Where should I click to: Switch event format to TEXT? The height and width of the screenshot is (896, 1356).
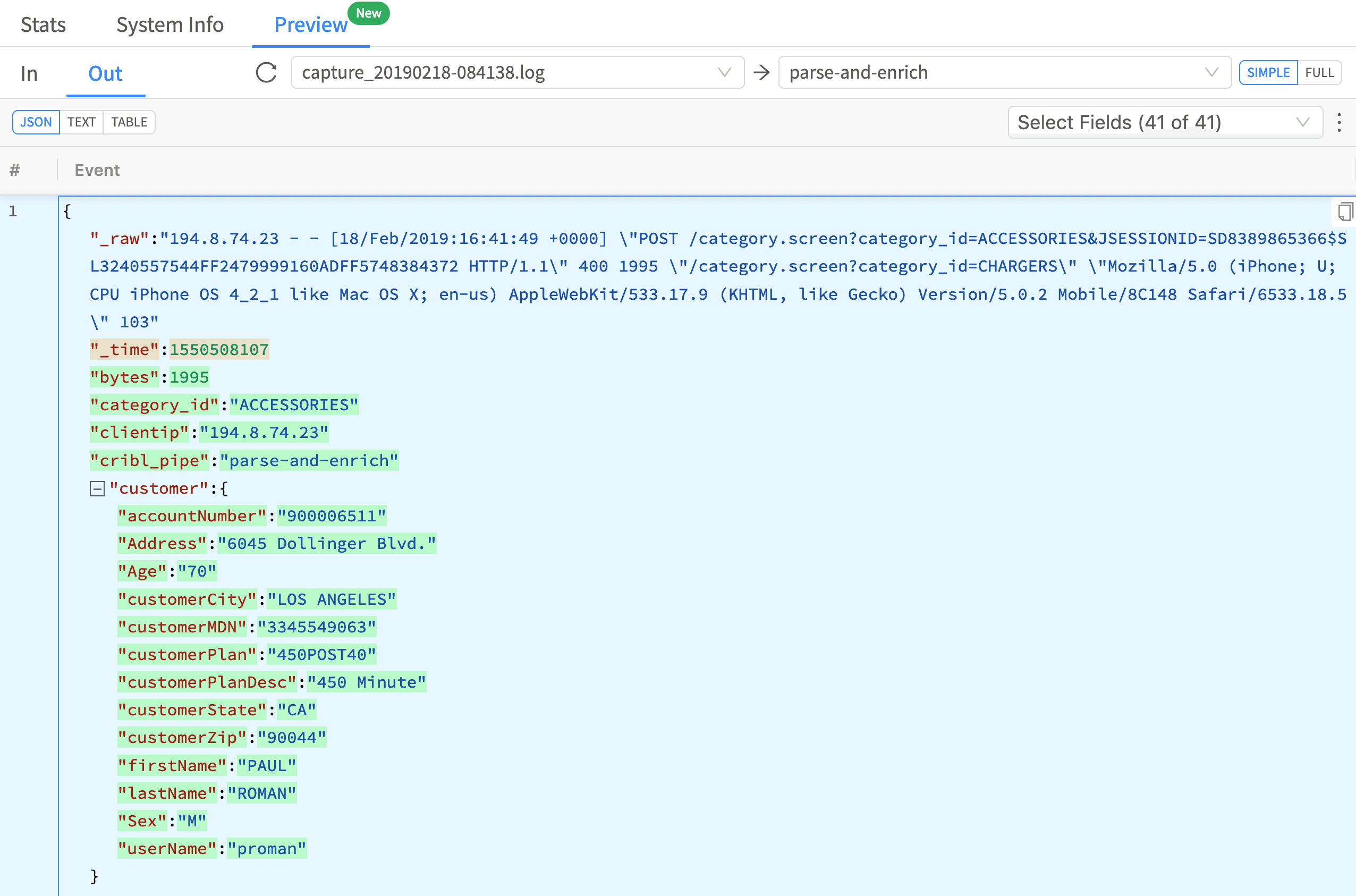pos(81,122)
